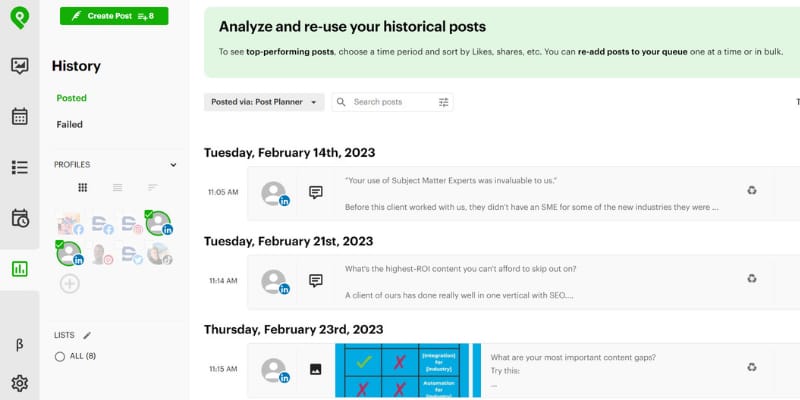Open the calendar icon in the sidebar
Screen dimensions: 800x400
pos(19,116)
